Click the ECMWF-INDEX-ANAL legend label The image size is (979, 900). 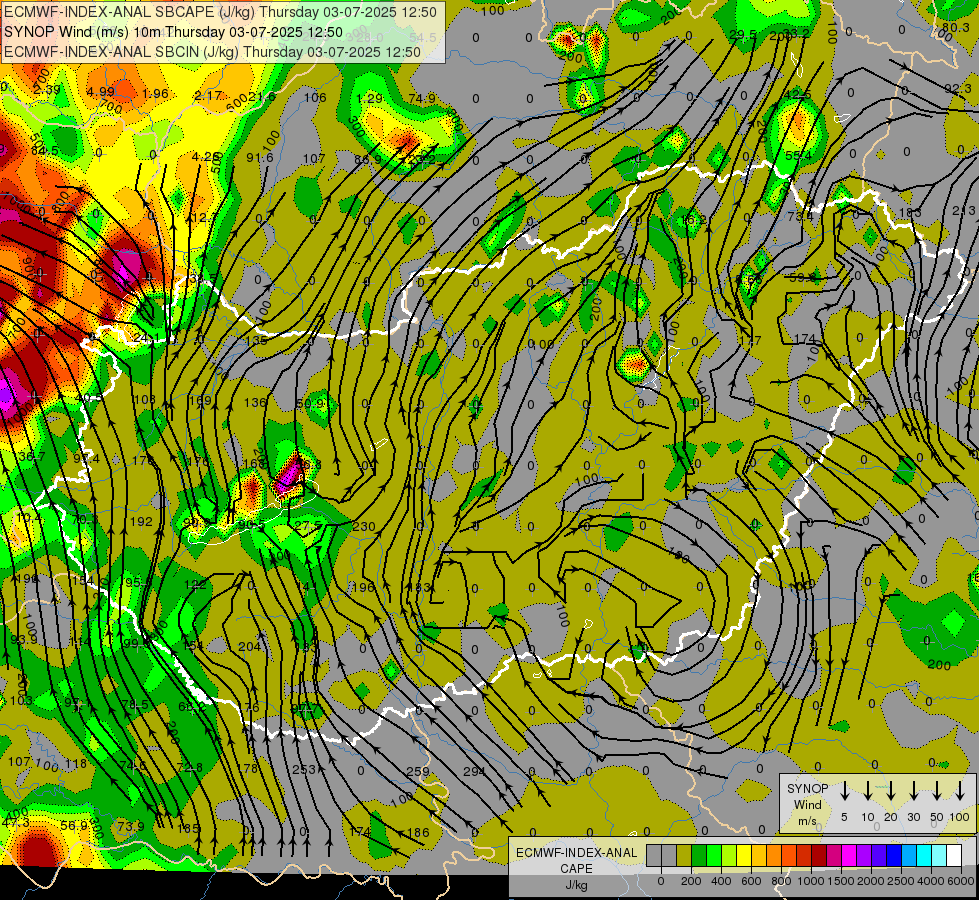pos(576,853)
